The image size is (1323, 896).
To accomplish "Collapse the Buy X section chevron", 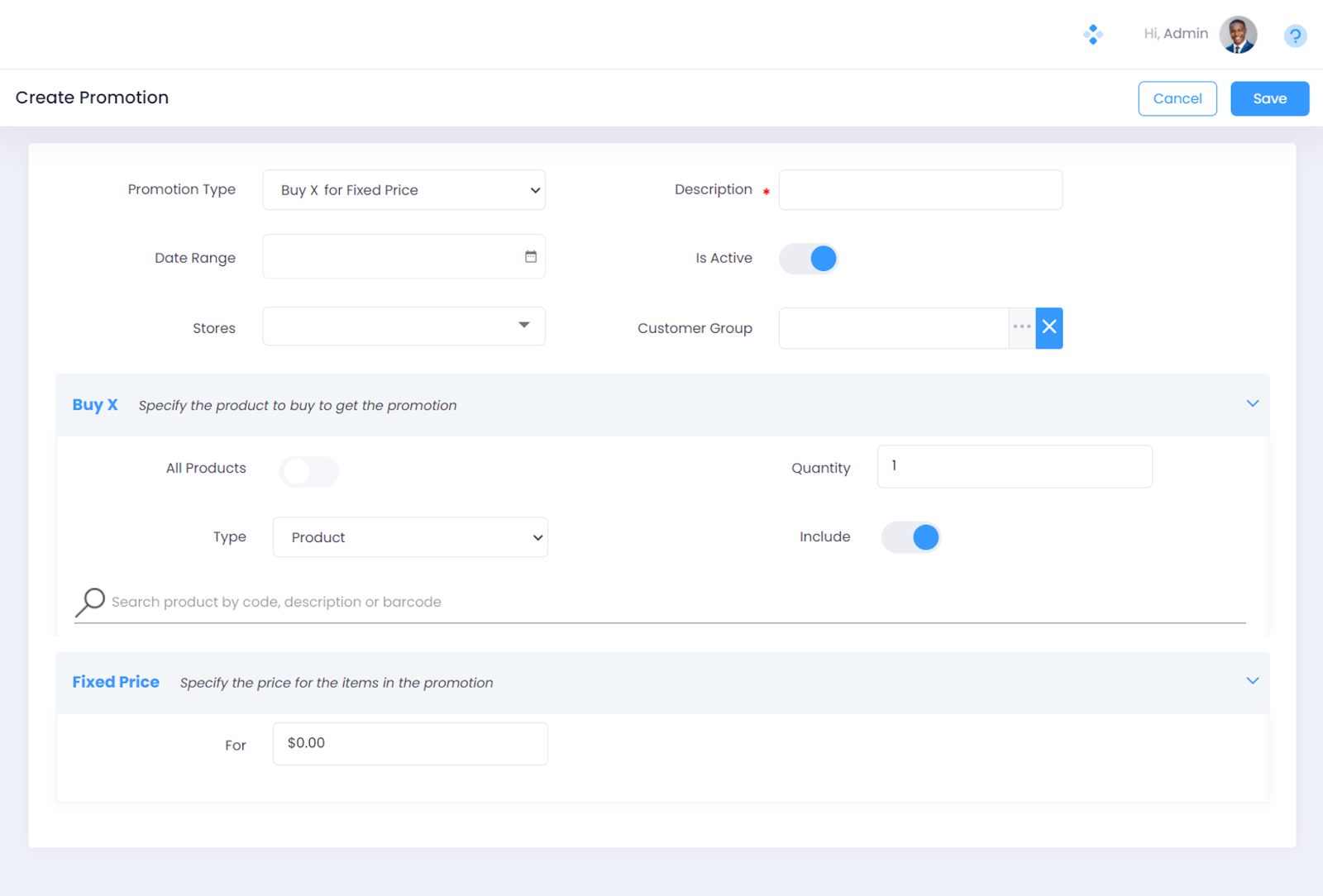I will pos(1252,404).
